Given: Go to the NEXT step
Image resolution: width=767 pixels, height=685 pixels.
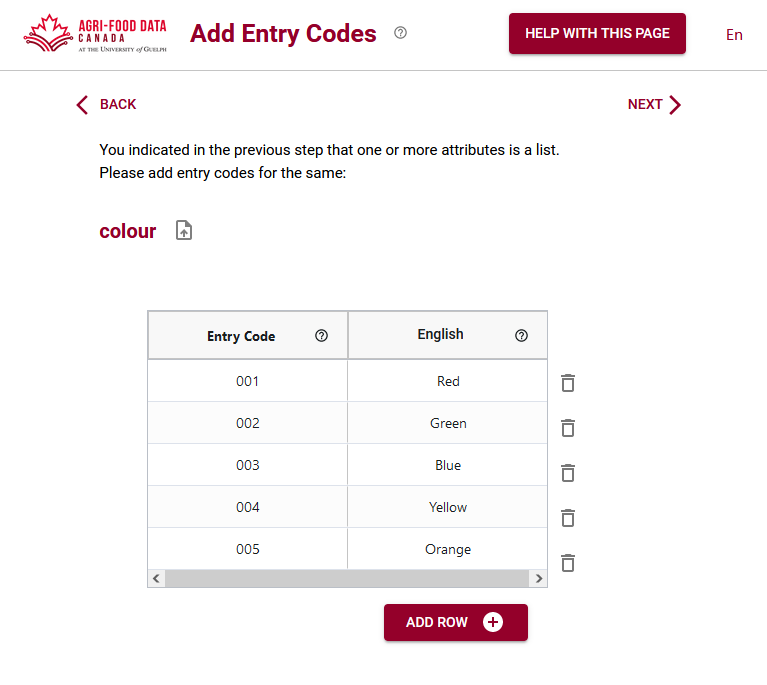Looking at the screenshot, I should tap(654, 104).
